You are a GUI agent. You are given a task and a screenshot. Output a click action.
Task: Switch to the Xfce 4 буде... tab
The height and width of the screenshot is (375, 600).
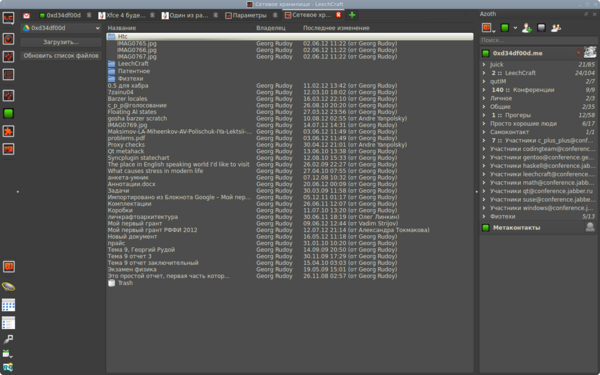(x=126, y=15)
